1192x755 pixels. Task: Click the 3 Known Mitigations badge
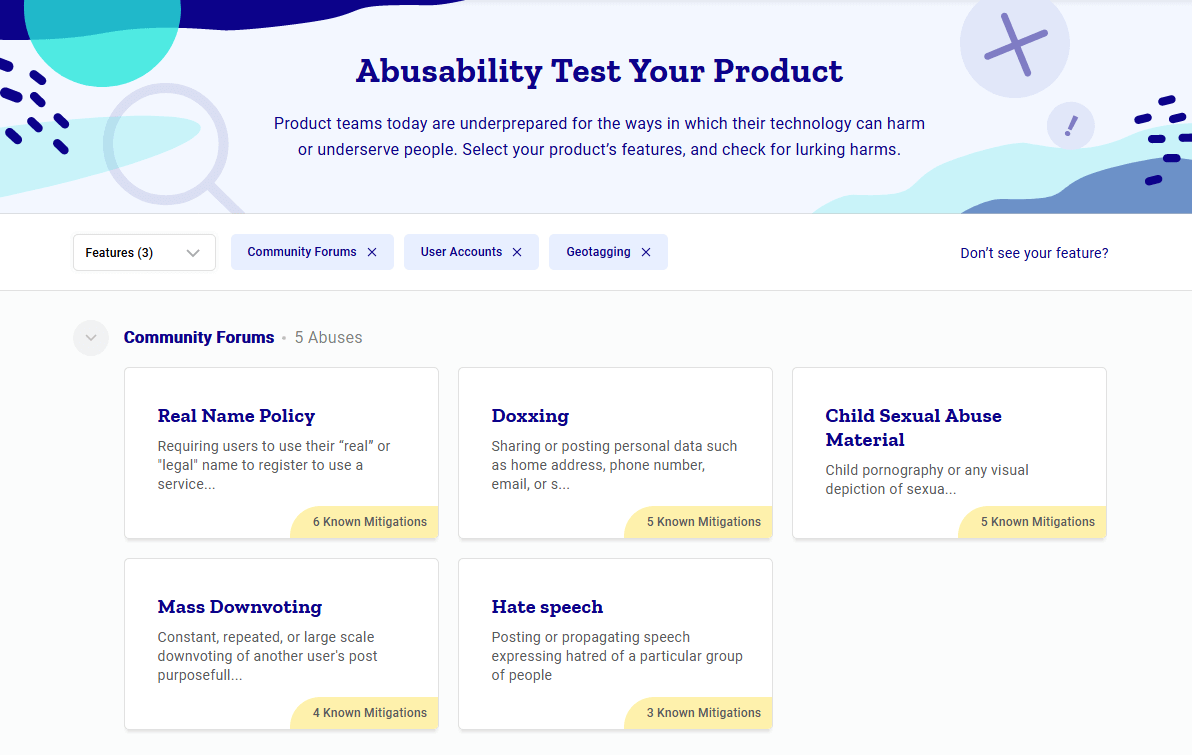(699, 713)
